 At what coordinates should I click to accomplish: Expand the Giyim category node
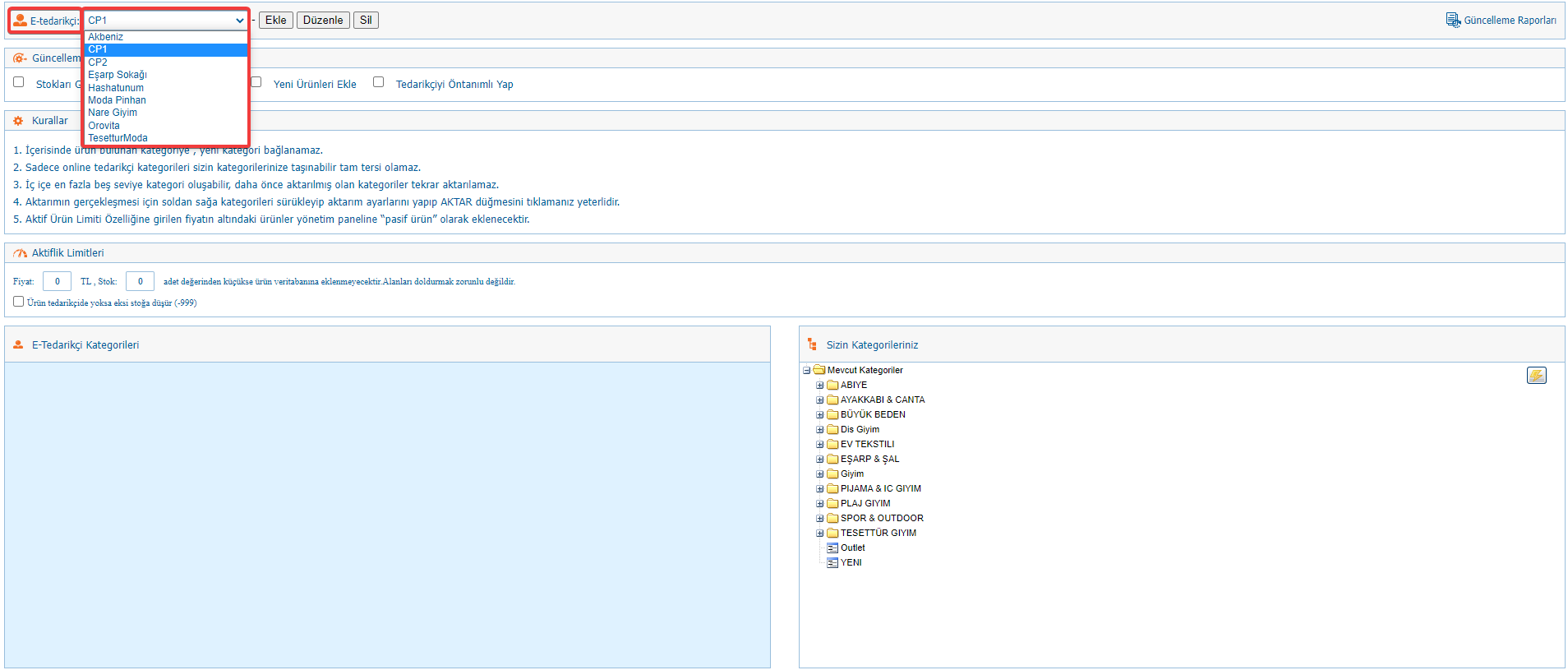pos(820,474)
